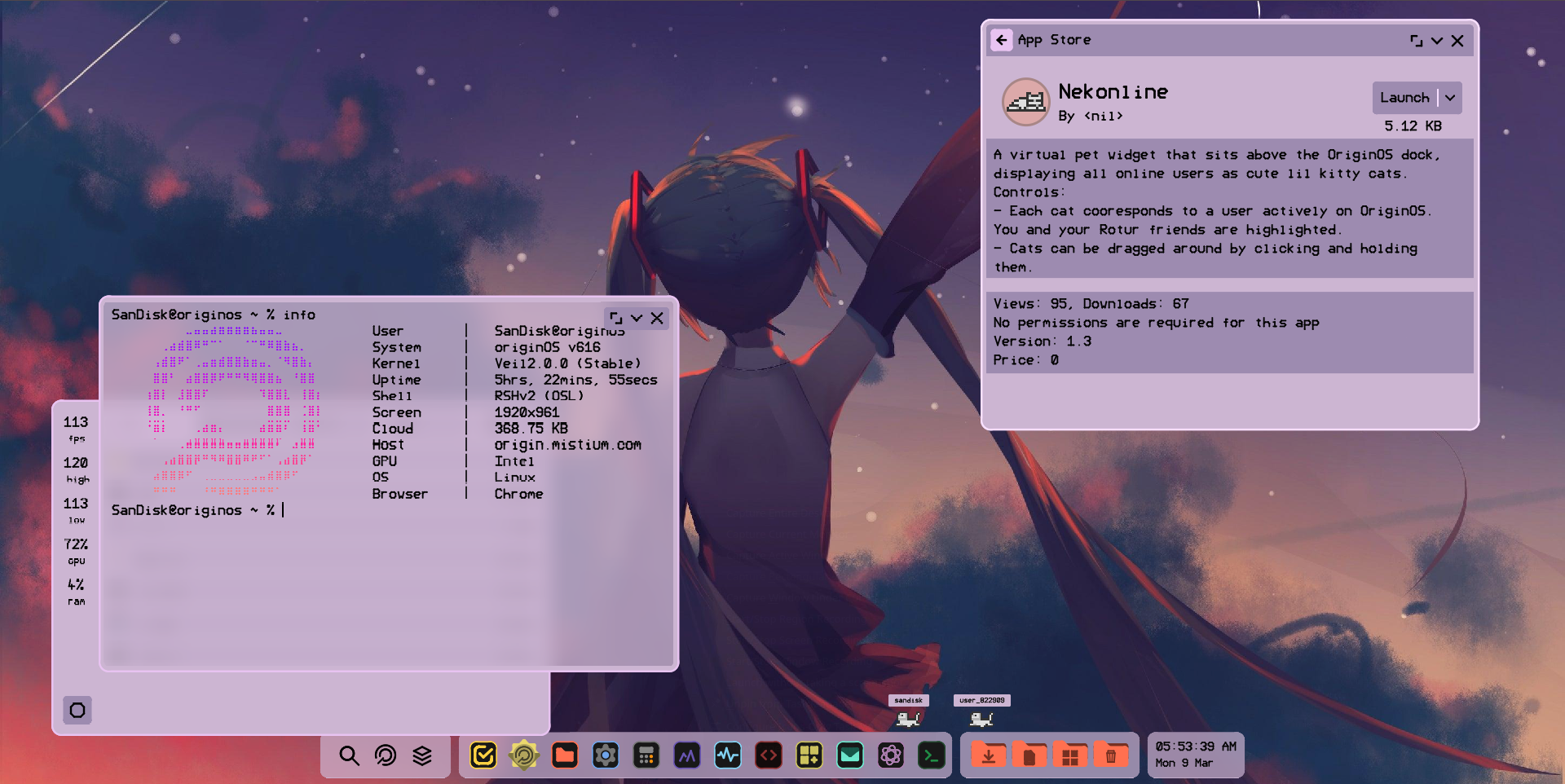The width and height of the screenshot is (1565, 784).
Task: Launch the yellow checkmark tasks app
Action: pyautogui.click(x=483, y=755)
